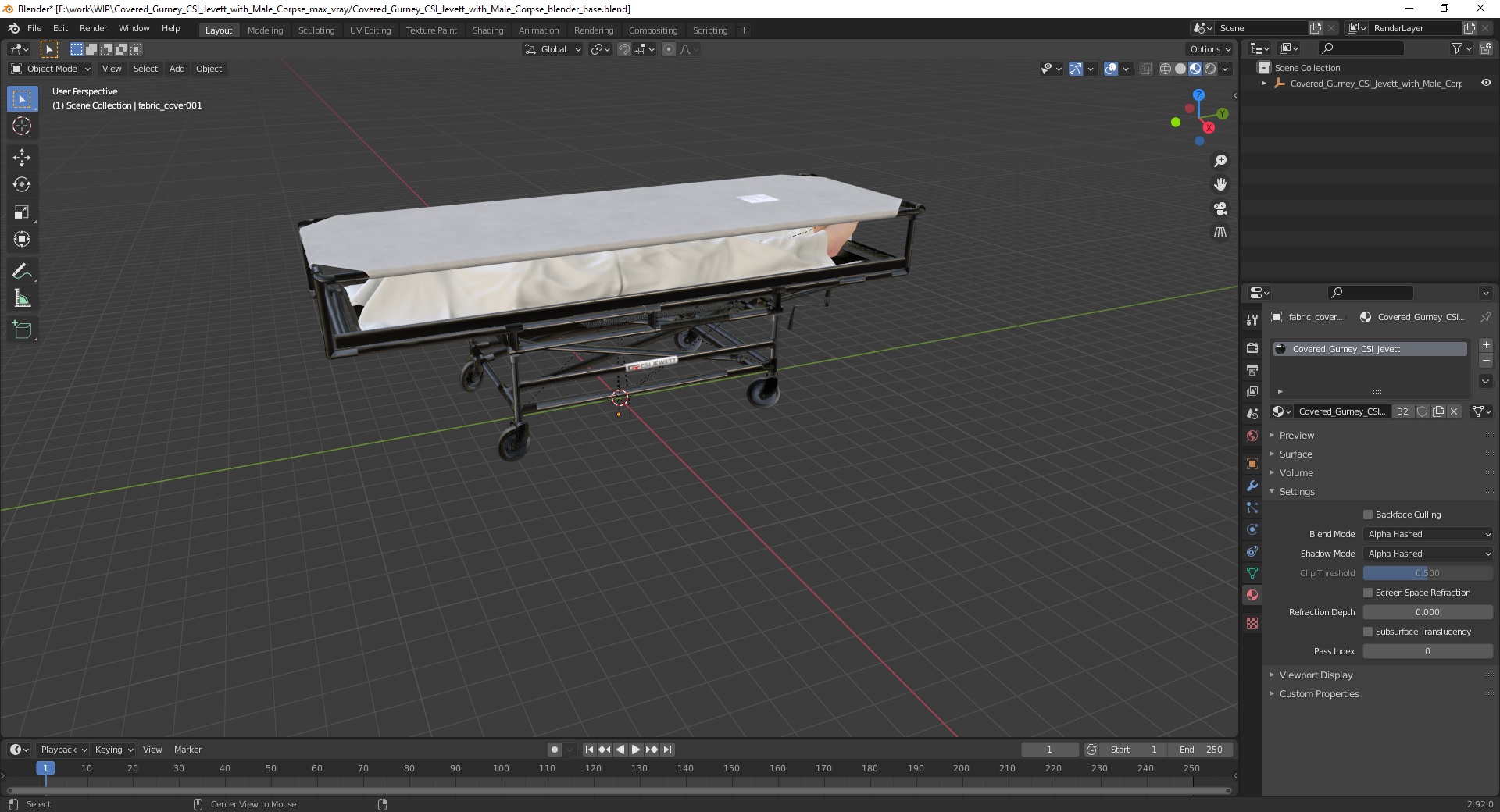Expand the Preview panel
This screenshot has height=812, width=1500.
click(1297, 435)
